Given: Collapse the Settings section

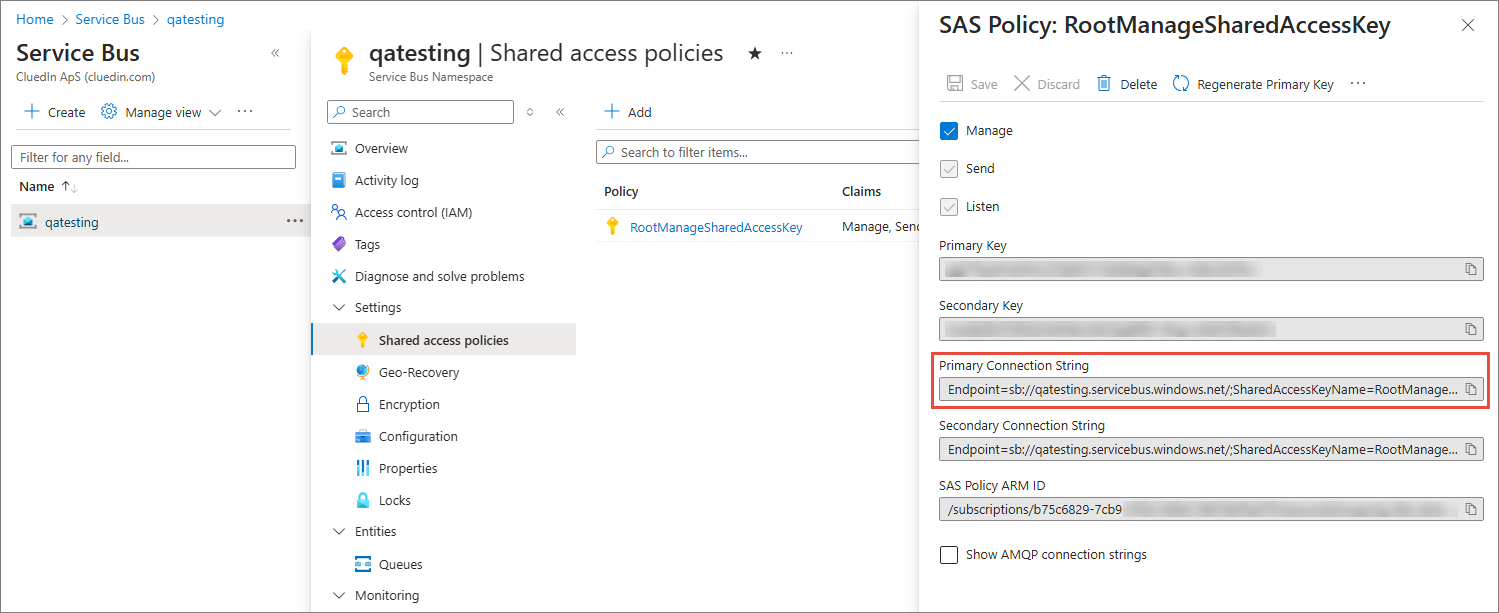Looking at the screenshot, I should click(x=338, y=308).
